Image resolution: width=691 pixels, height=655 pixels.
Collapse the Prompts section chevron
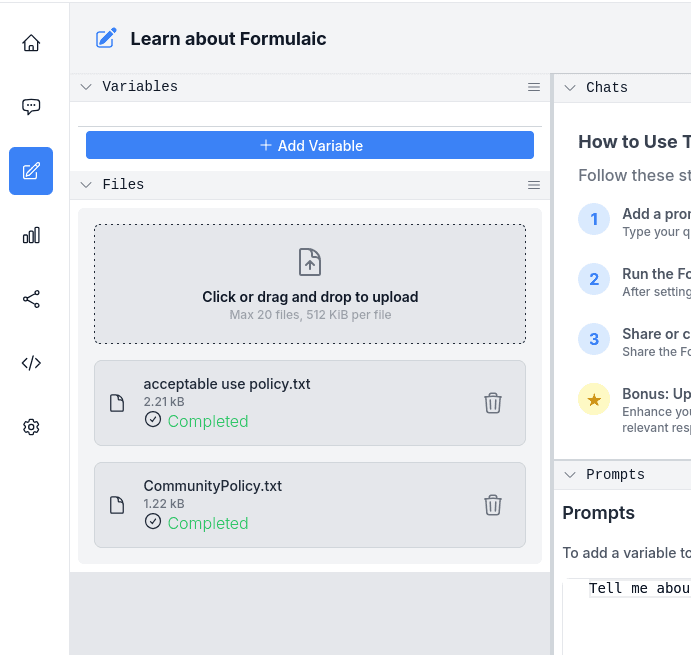point(570,475)
